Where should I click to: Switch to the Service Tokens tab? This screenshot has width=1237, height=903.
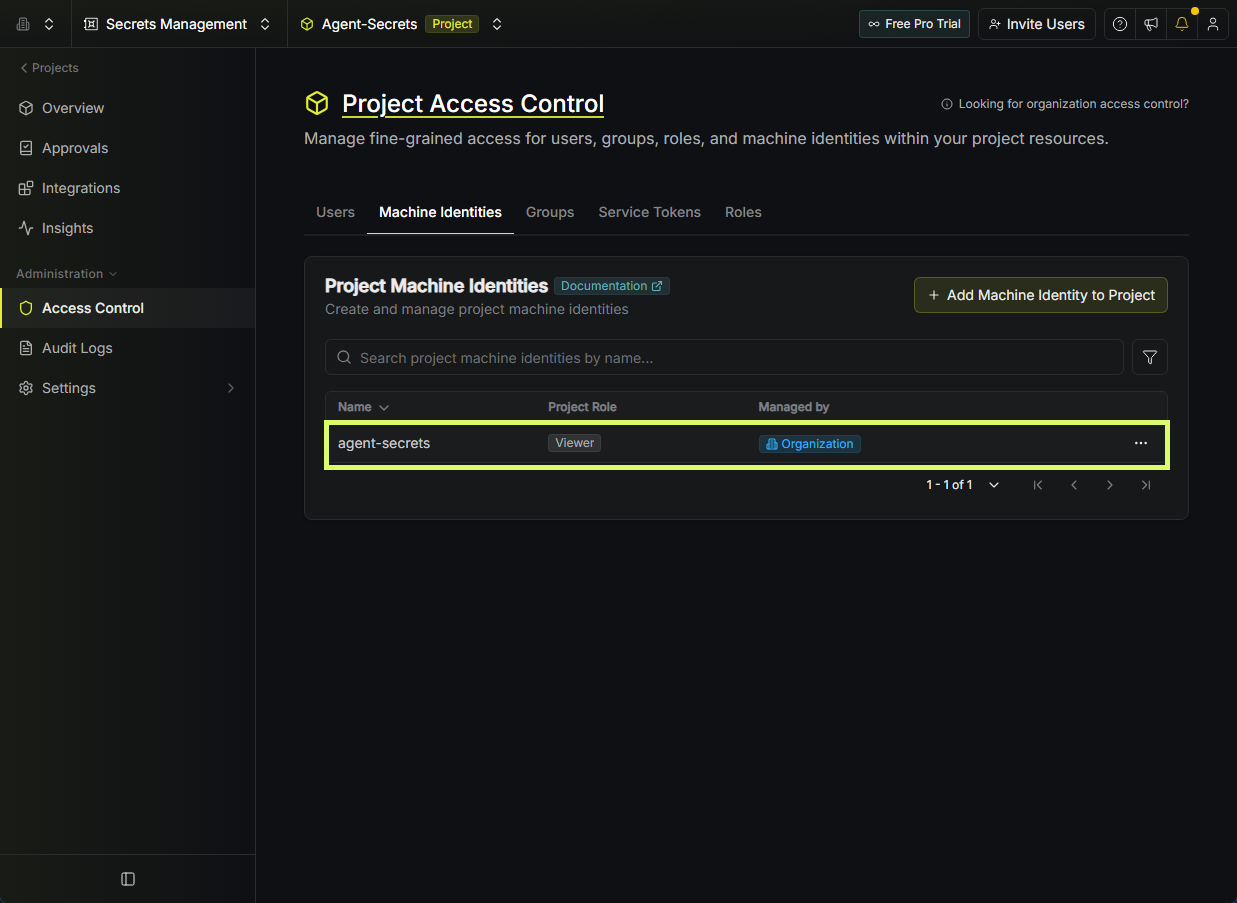point(649,212)
